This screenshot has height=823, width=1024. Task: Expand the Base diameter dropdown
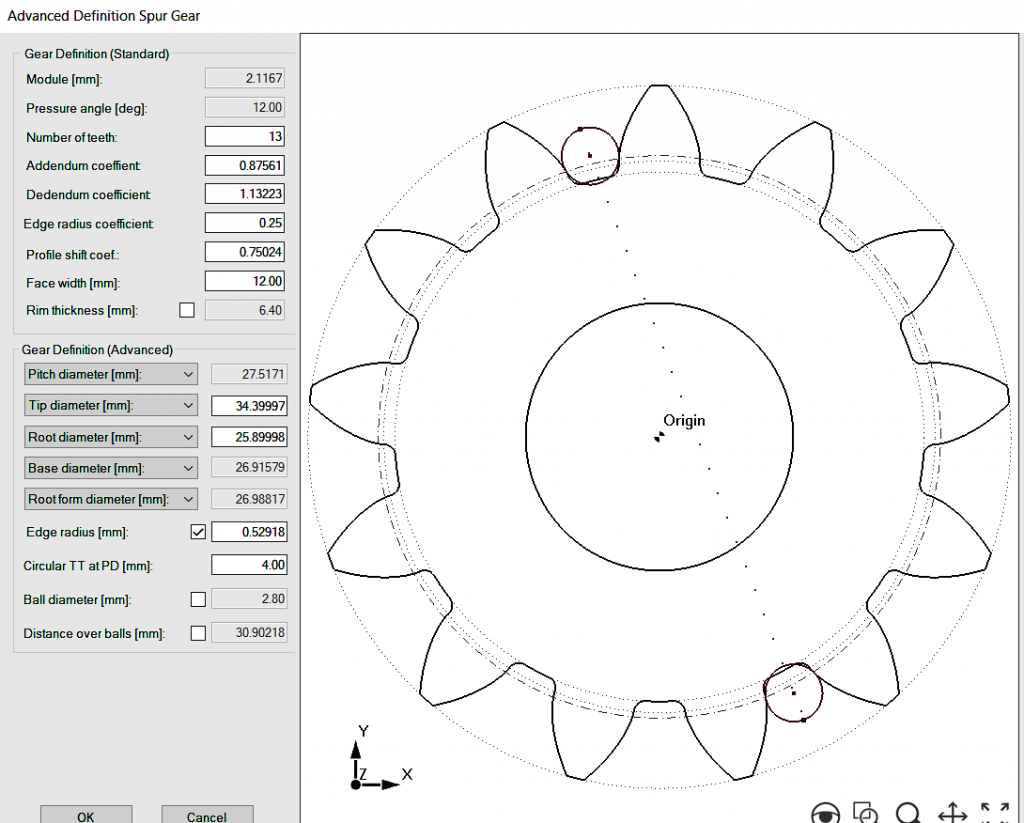pyautogui.click(x=110, y=468)
